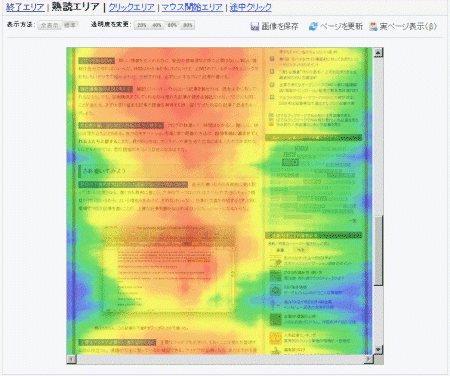Select the 全表示 display mode

(49, 25)
